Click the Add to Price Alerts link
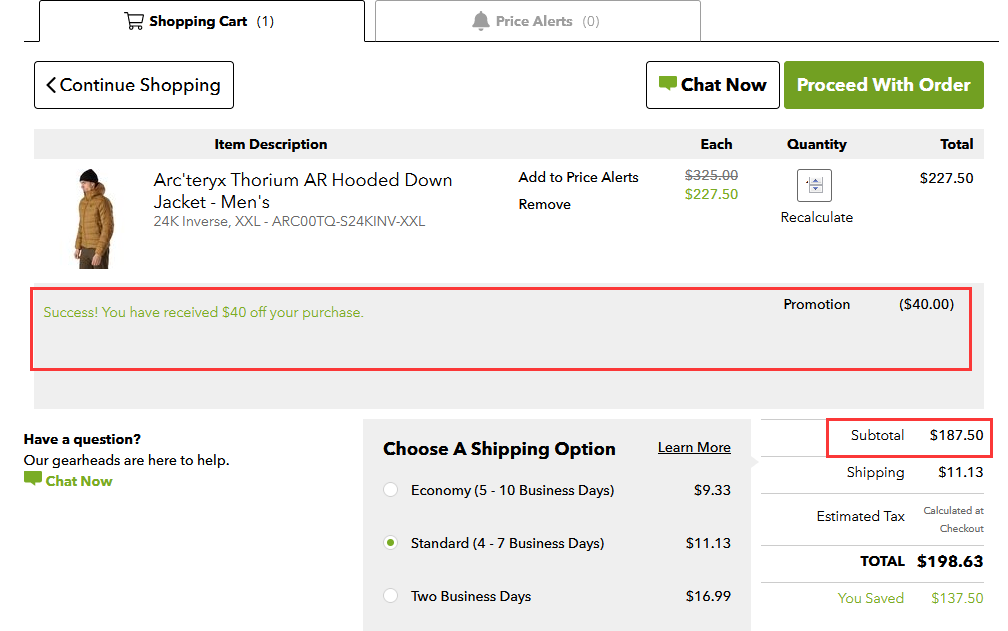The width and height of the screenshot is (1008, 631). [578, 177]
